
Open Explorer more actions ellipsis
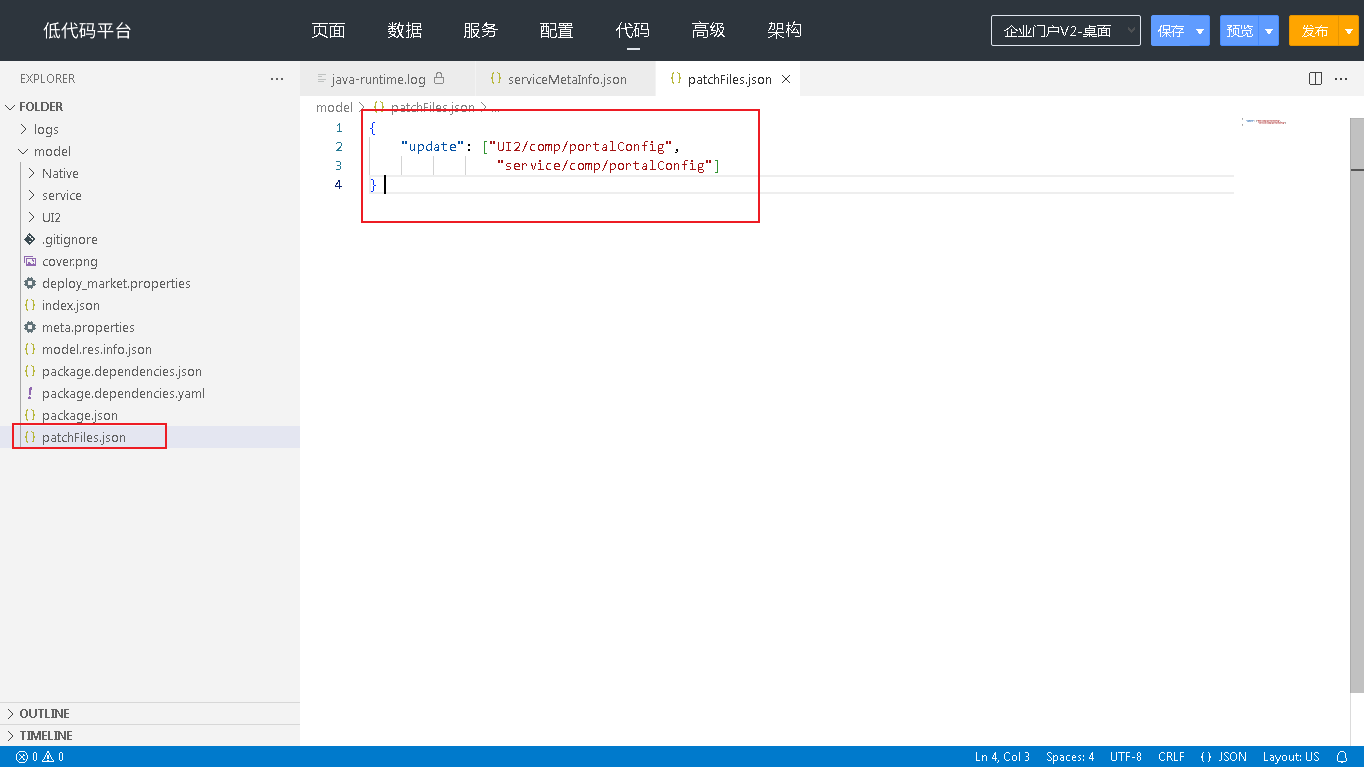click(277, 79)
